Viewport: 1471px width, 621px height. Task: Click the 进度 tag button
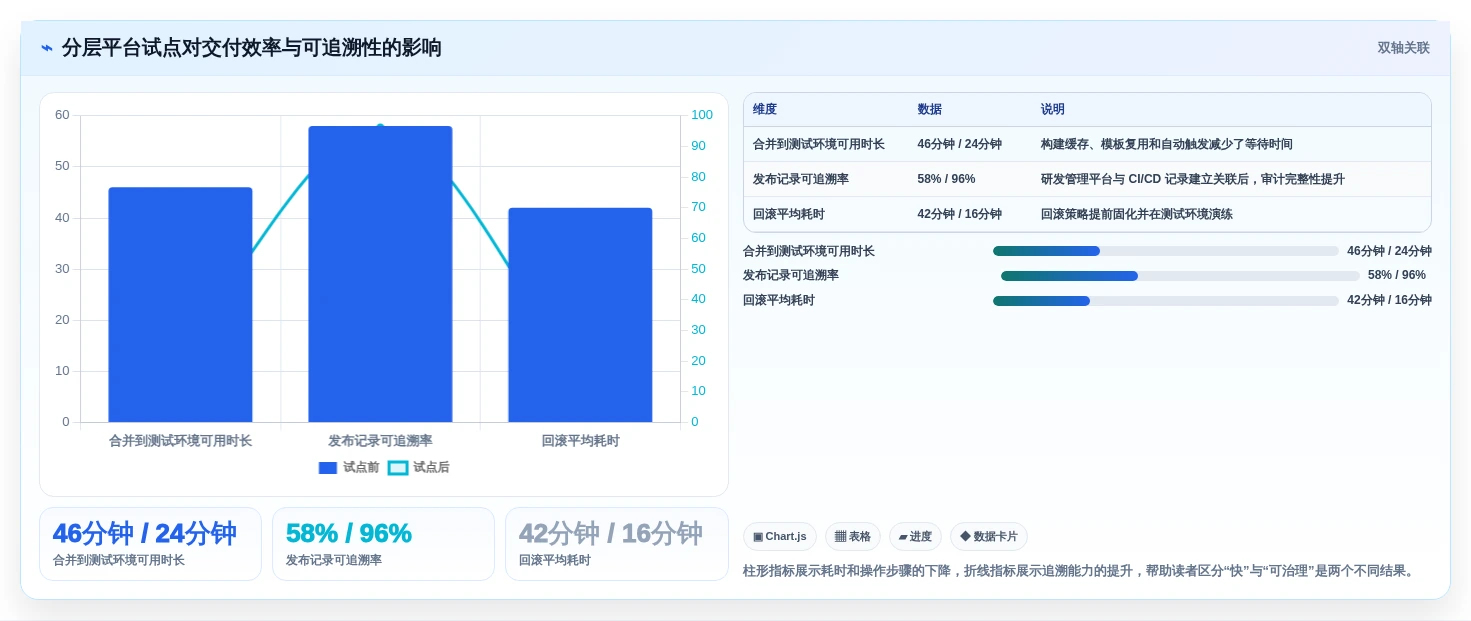[915, 536]
